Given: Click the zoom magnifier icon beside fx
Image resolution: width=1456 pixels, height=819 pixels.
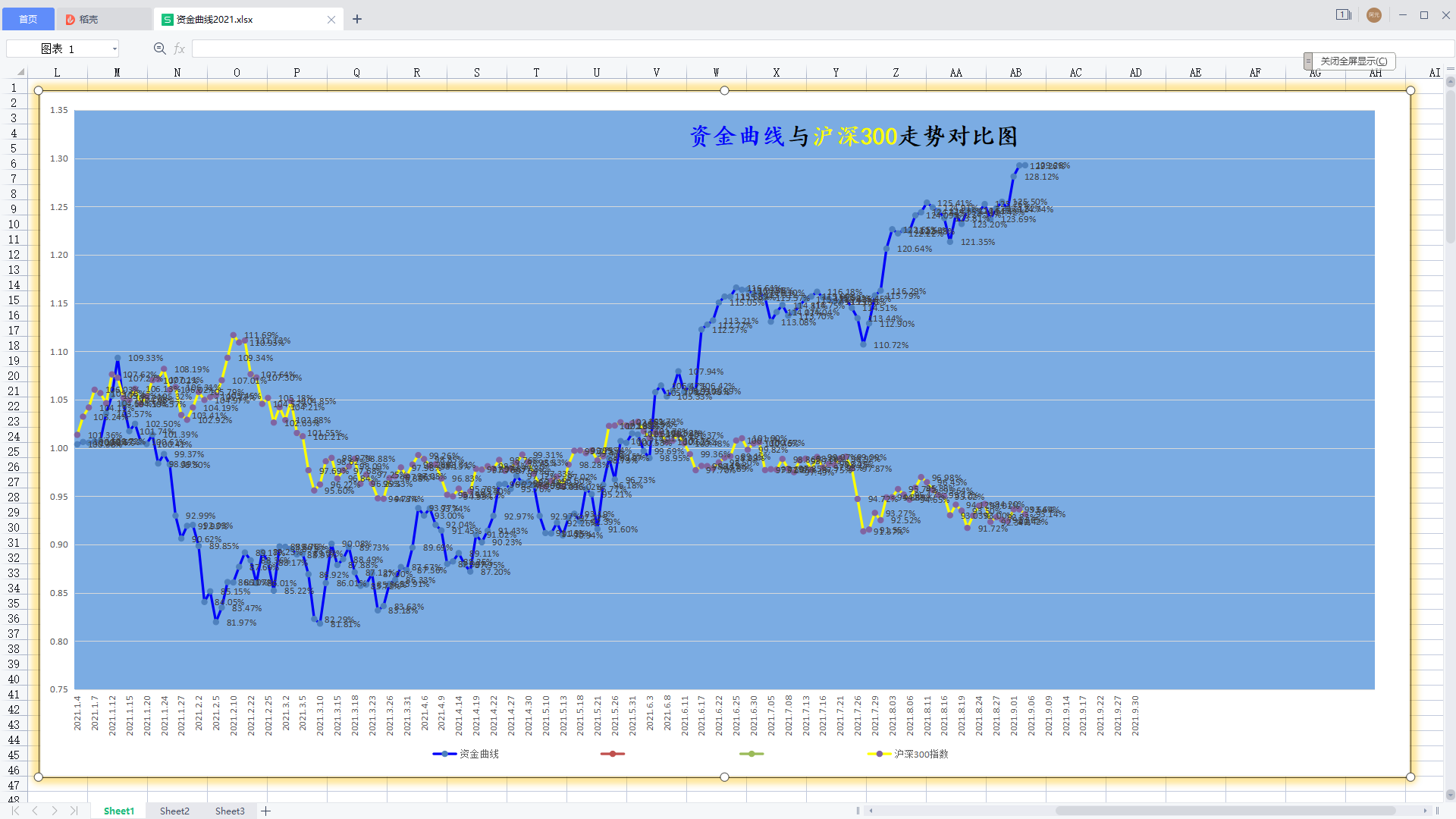Looking at the screenshot, I should 159,49.
